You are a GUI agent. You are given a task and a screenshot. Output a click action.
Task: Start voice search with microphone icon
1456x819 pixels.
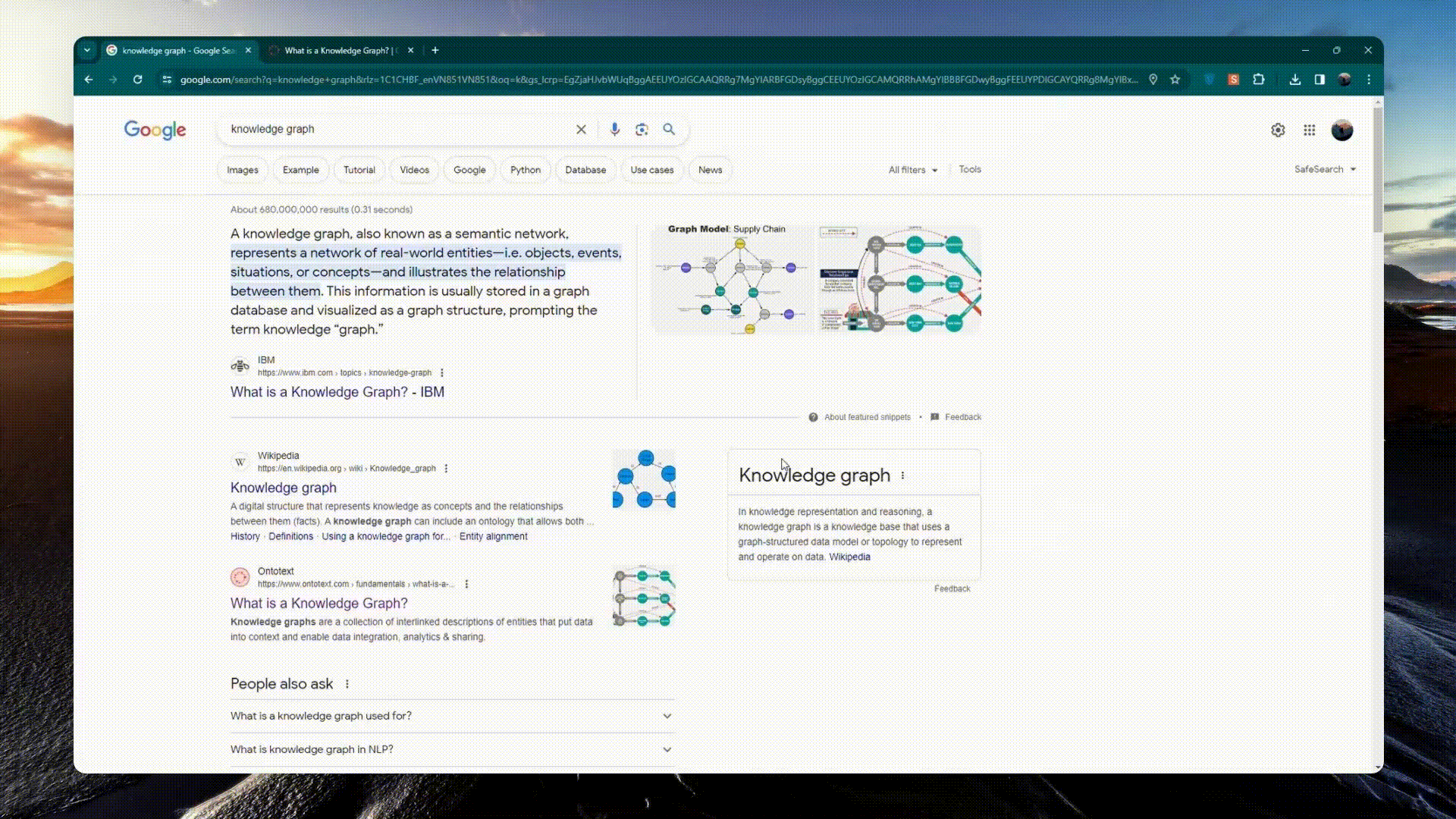[614, 130]
